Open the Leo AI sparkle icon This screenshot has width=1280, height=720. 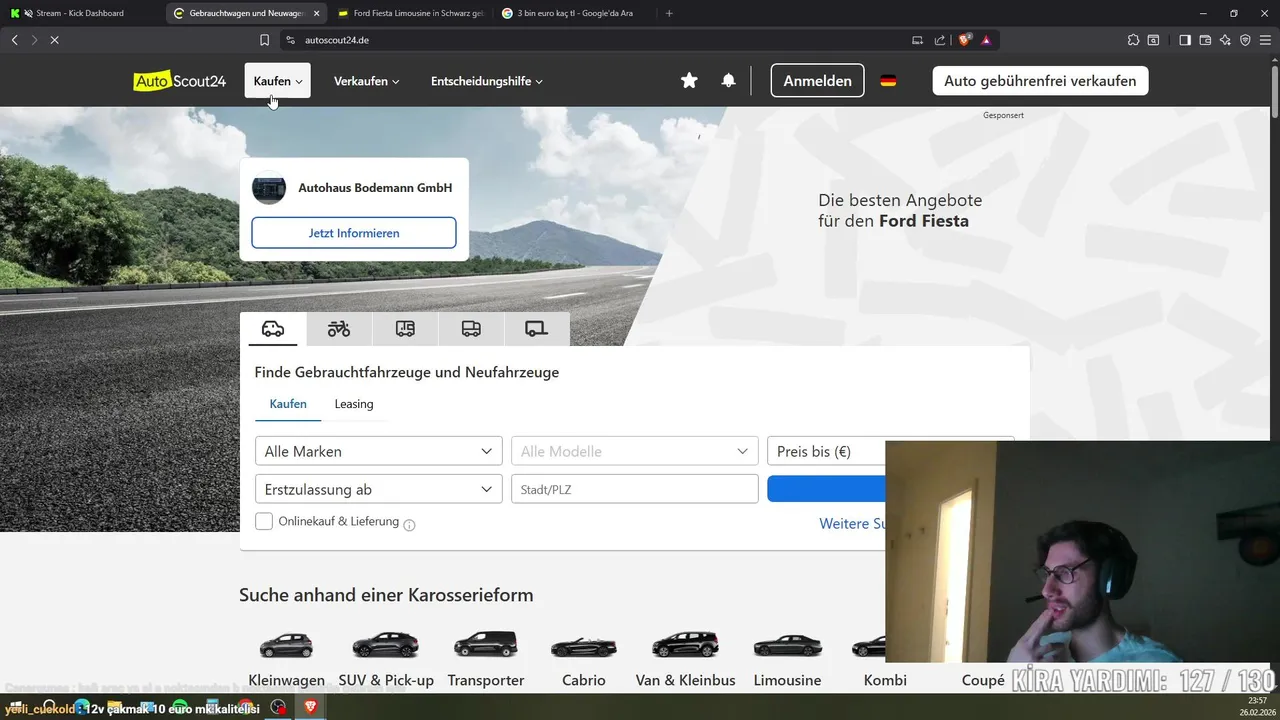(x=1225, y=40)
